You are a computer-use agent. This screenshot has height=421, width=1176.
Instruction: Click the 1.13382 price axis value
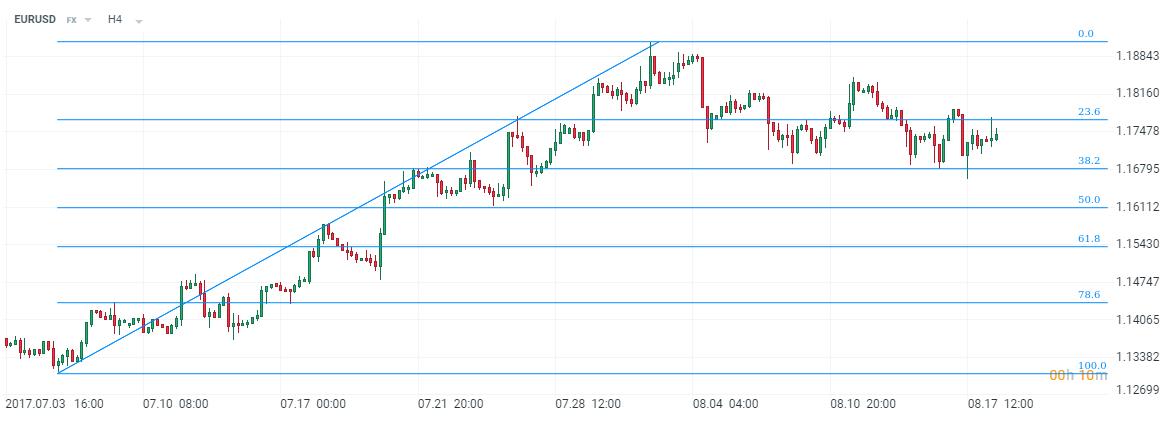pos(1138,356)
